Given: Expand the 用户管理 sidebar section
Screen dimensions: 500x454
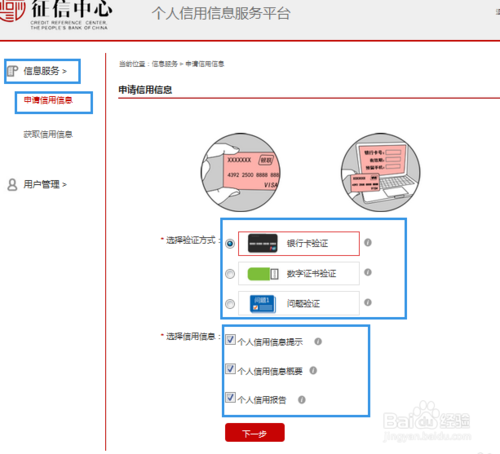Looking at the screenshot, I should coord(45,184).
